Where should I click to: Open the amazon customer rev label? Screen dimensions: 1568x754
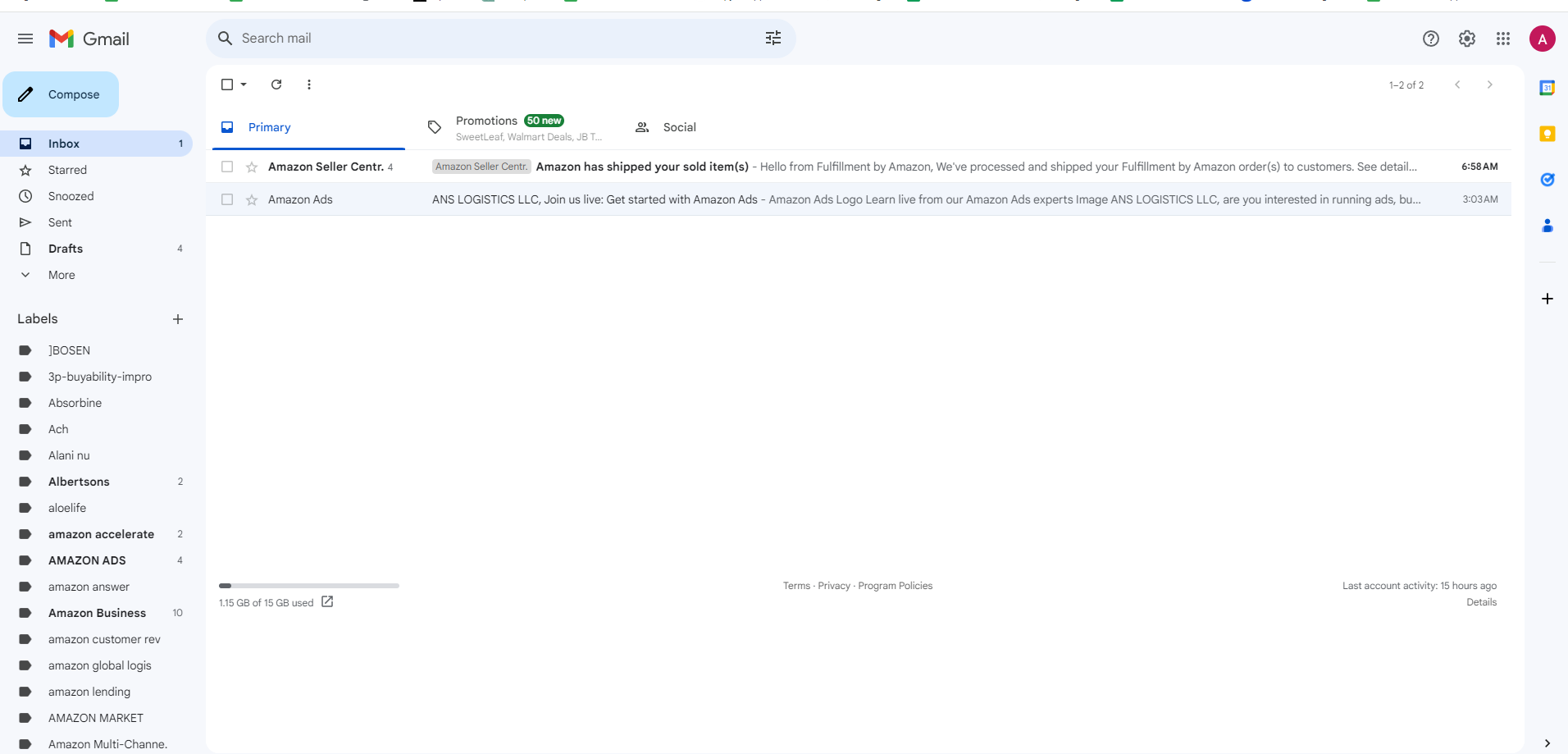[x=96, y=639]
